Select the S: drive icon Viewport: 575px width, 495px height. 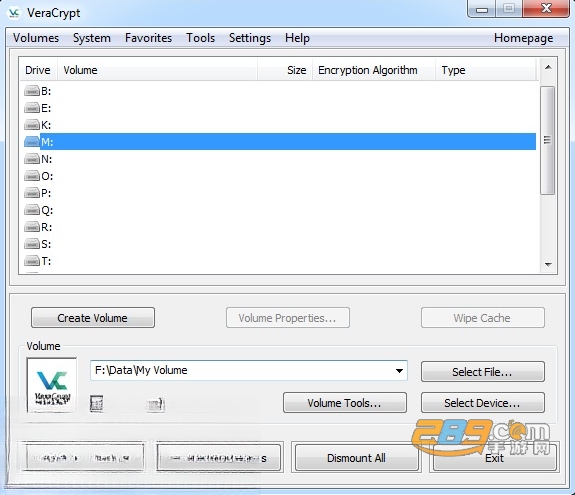point(32,243)
